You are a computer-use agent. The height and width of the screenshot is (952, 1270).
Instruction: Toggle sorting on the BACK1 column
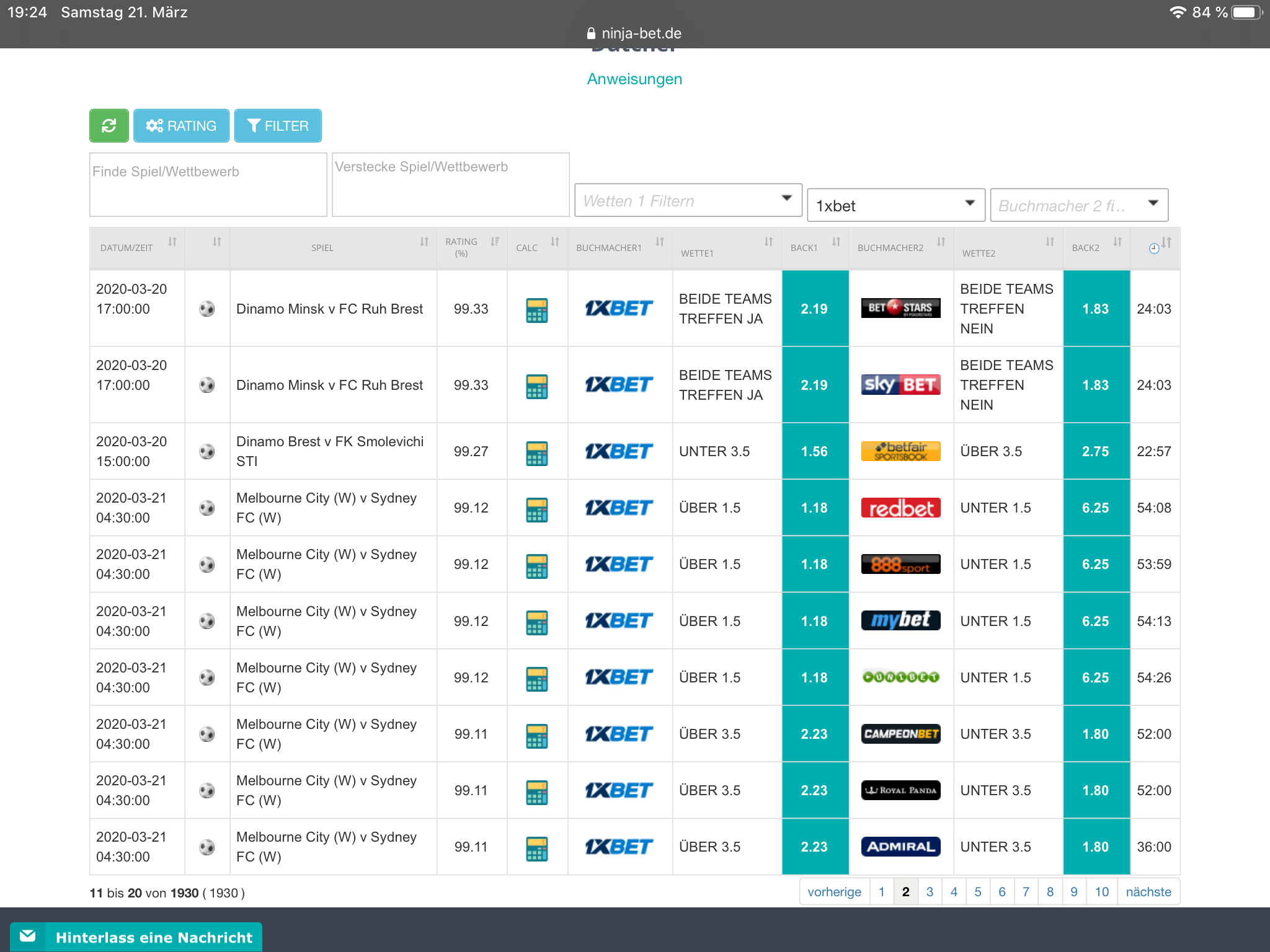tap(815, 248)
